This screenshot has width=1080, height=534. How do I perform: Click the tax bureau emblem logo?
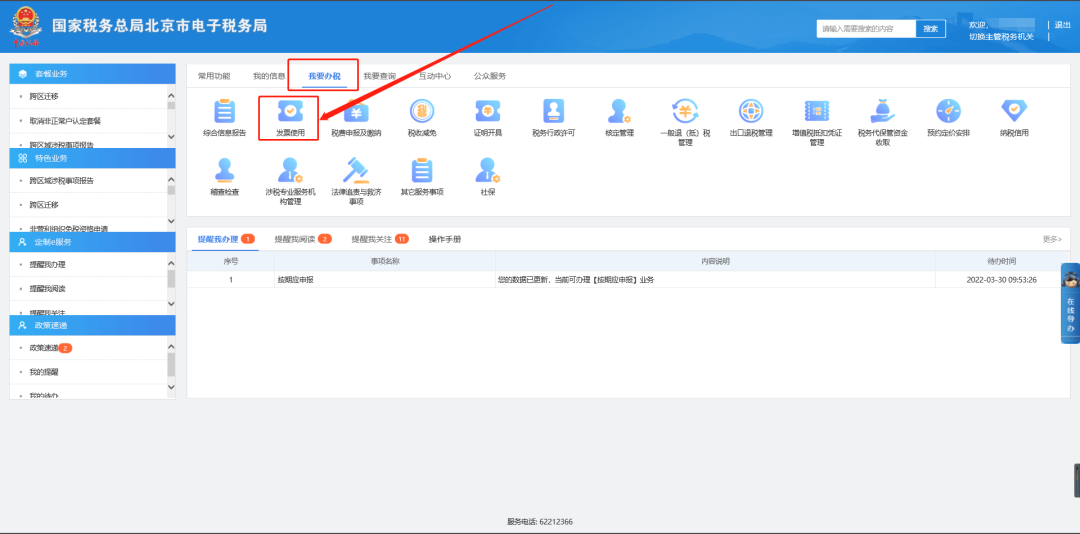[26, 27]
